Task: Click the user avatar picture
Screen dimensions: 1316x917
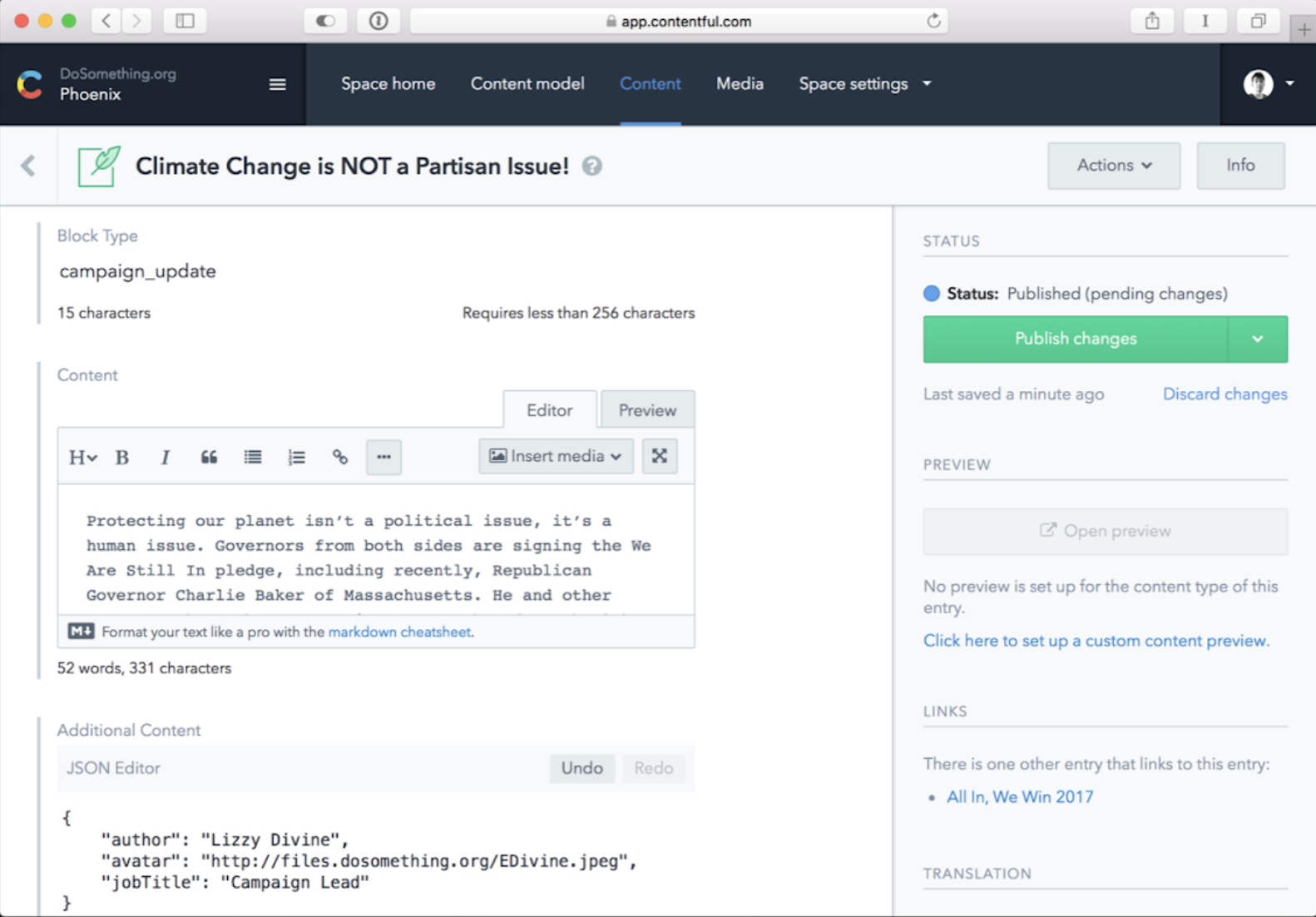Action: 1258,84
